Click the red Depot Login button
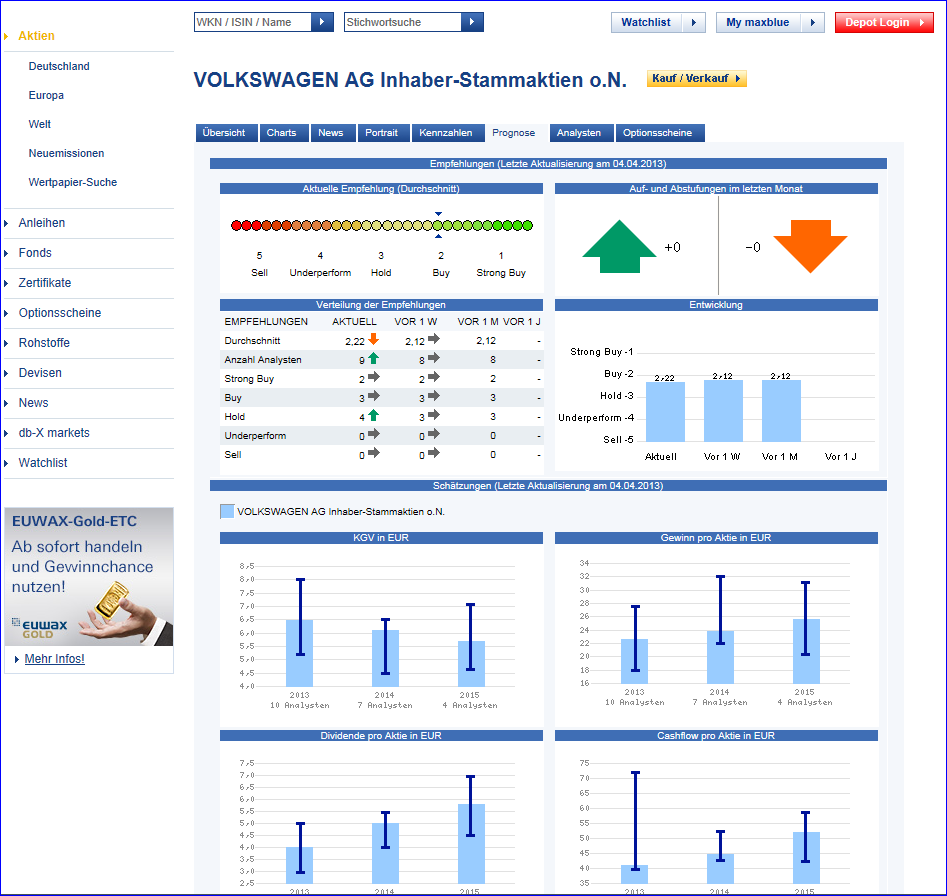947x896 pixels. (884, 22)
